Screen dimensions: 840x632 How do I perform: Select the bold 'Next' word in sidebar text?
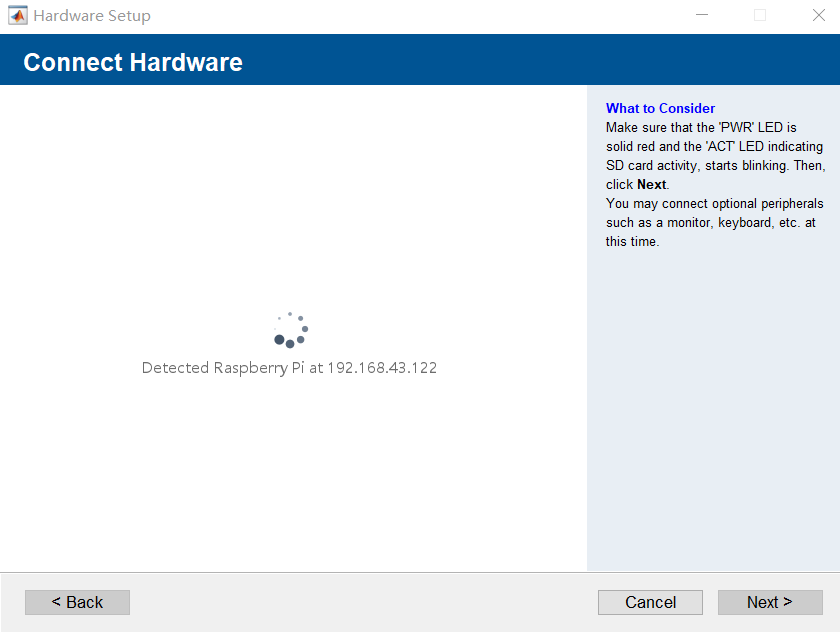coord(651,184)
